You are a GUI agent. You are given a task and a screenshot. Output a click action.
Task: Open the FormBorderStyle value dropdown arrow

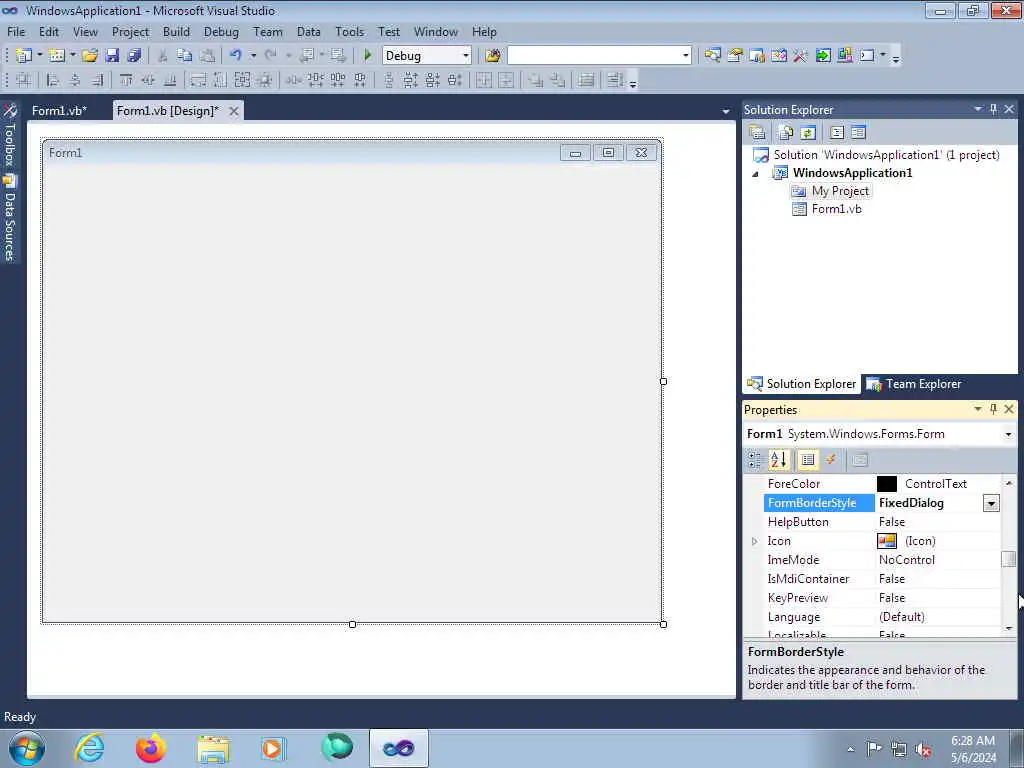(991, 503)
